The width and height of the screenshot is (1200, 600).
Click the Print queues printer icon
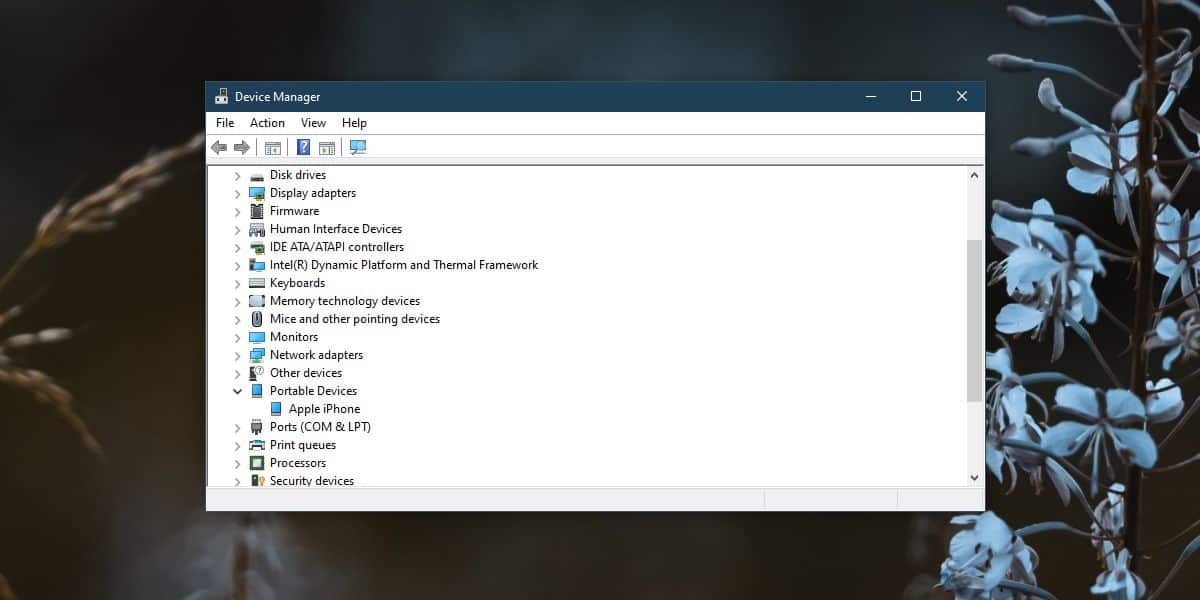click(x=257, y=445)
